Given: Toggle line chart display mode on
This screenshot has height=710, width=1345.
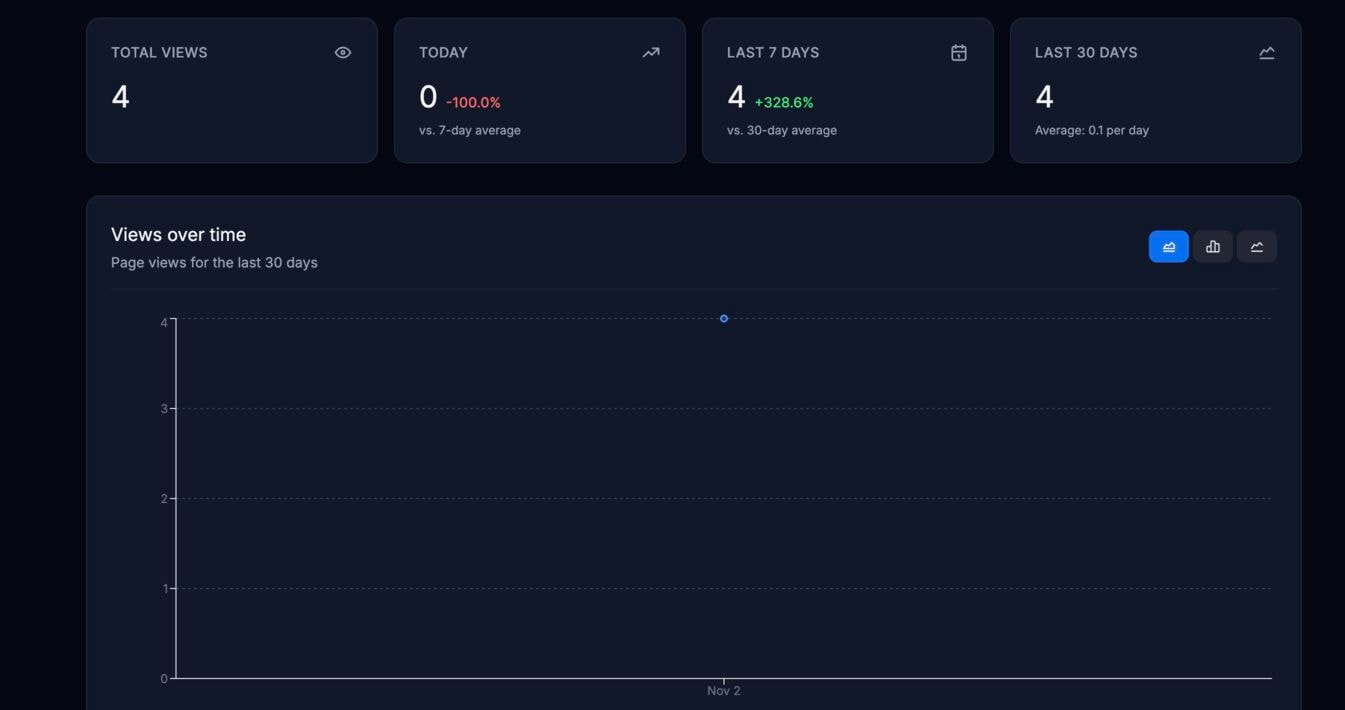Looking at the screenshot, I should point(1257,246).
